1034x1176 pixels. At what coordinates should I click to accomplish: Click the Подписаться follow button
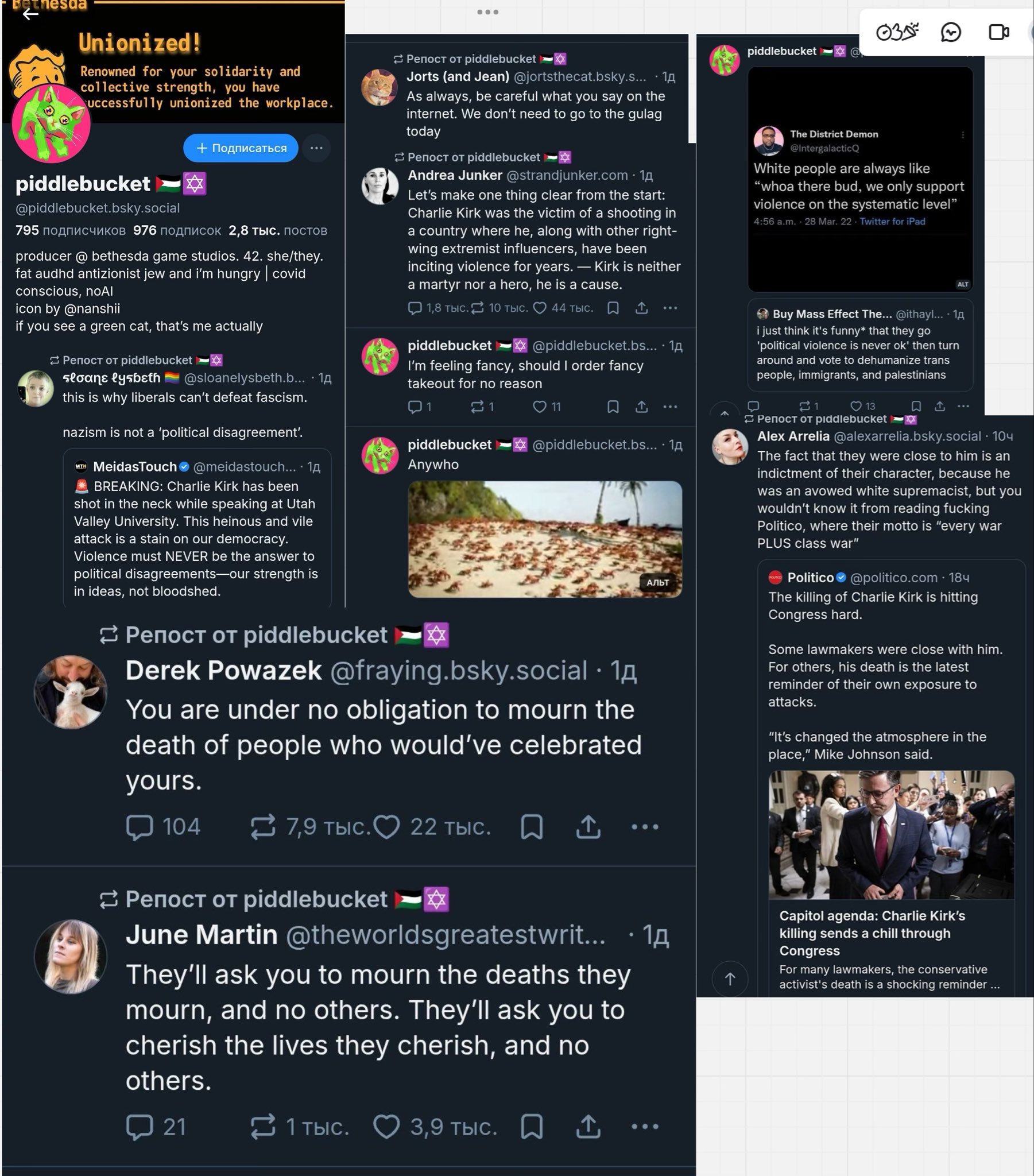[x=241, y=148]
